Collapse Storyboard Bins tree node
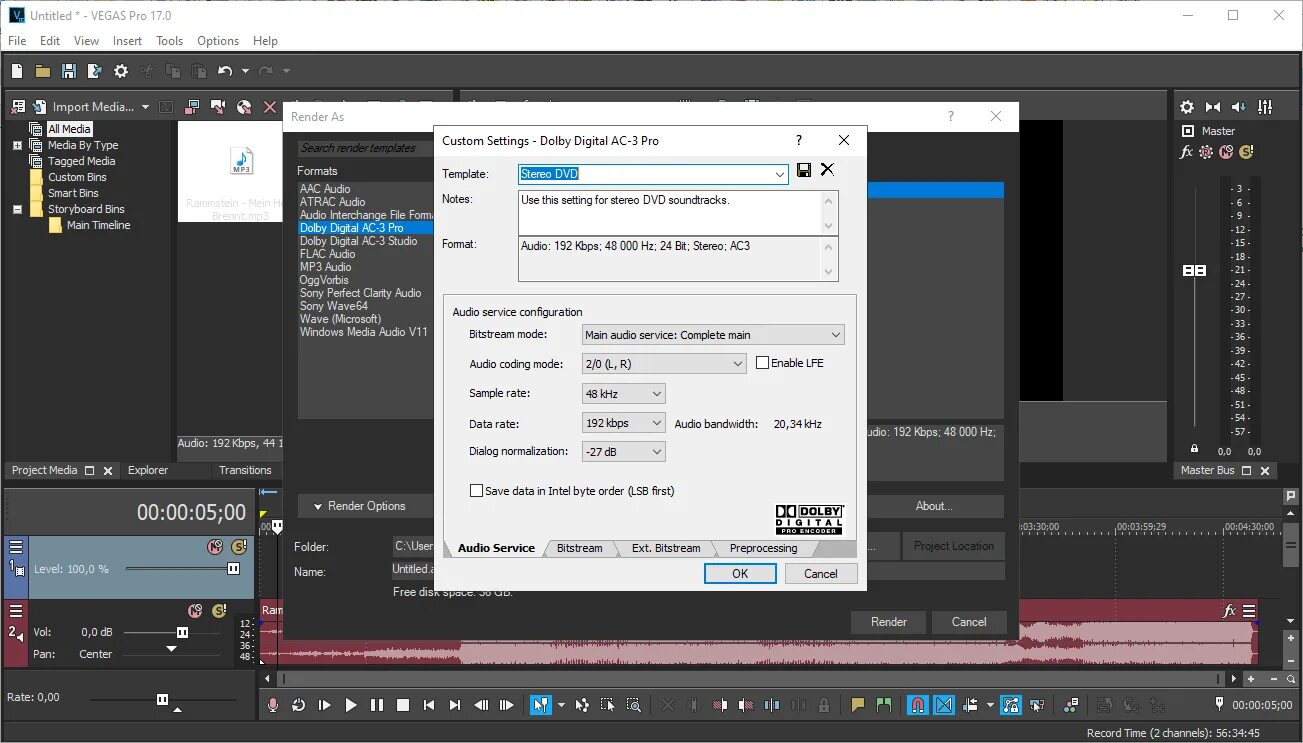Screen dimensions: 1303x743 [x=17, y=209]
